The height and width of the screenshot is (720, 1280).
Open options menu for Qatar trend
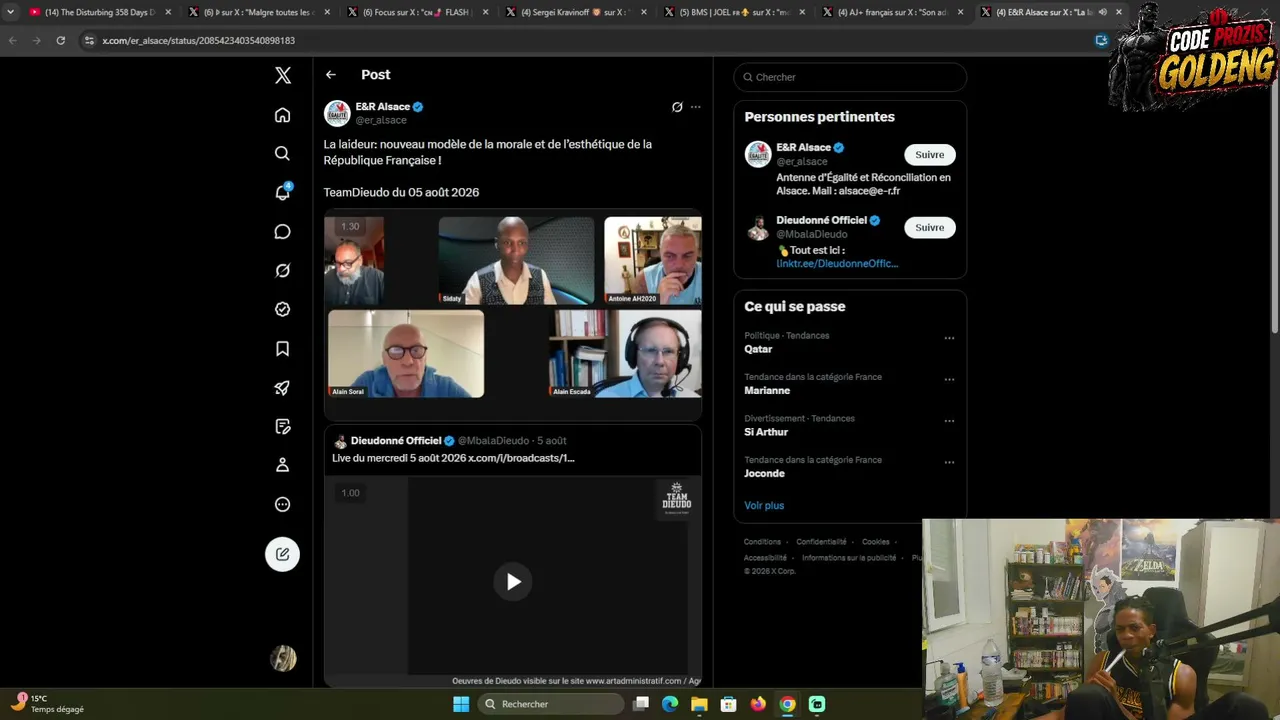point(949,338)
